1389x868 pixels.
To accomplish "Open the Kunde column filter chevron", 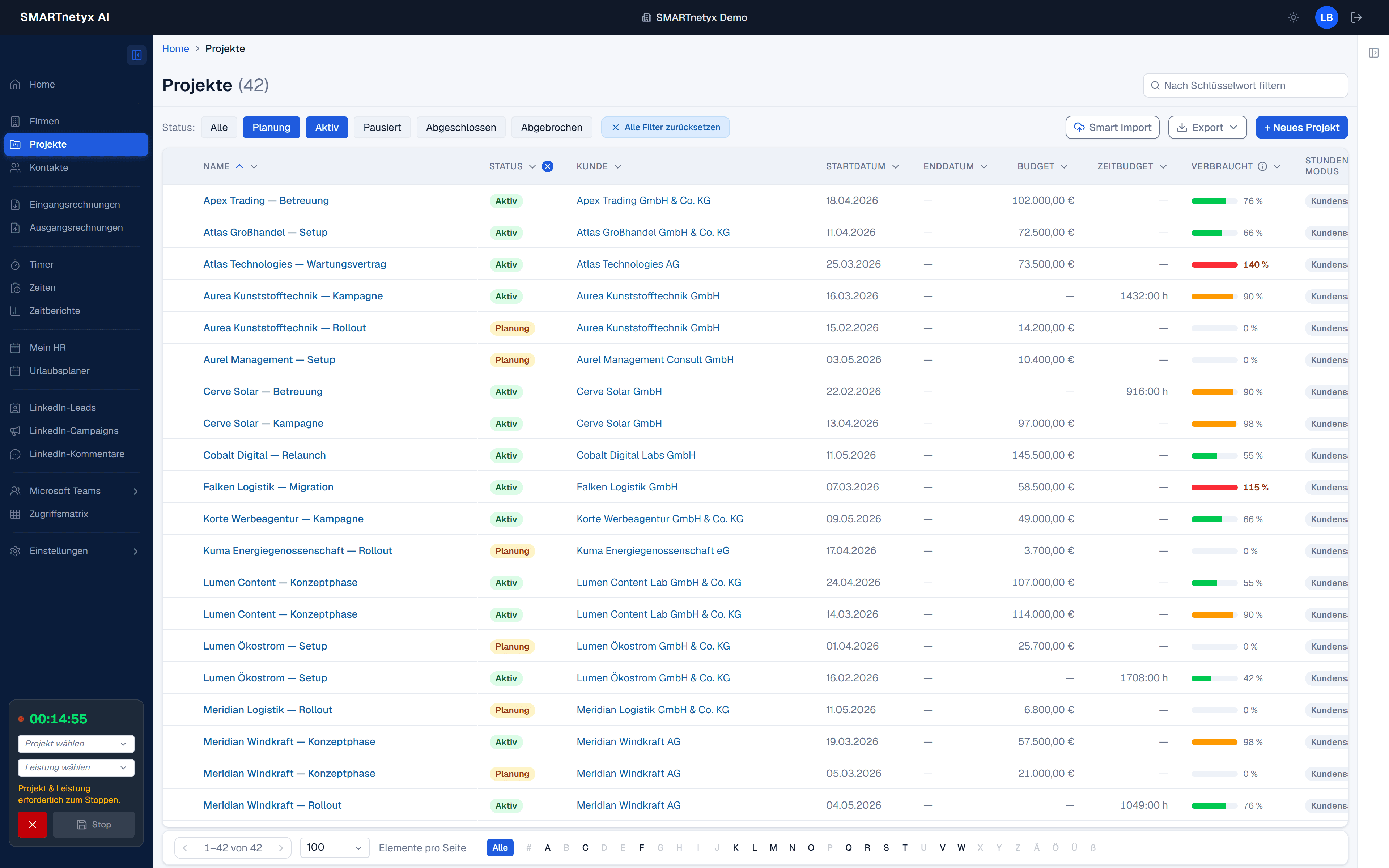I will pyautogui.click(x=617, y=166).
